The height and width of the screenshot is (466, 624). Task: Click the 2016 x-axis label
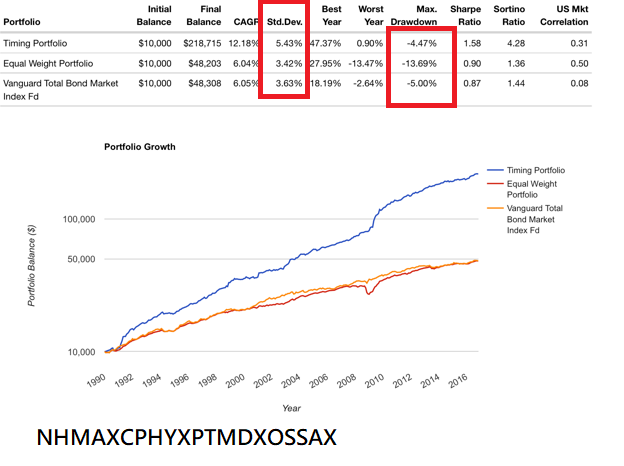(458, 381)
